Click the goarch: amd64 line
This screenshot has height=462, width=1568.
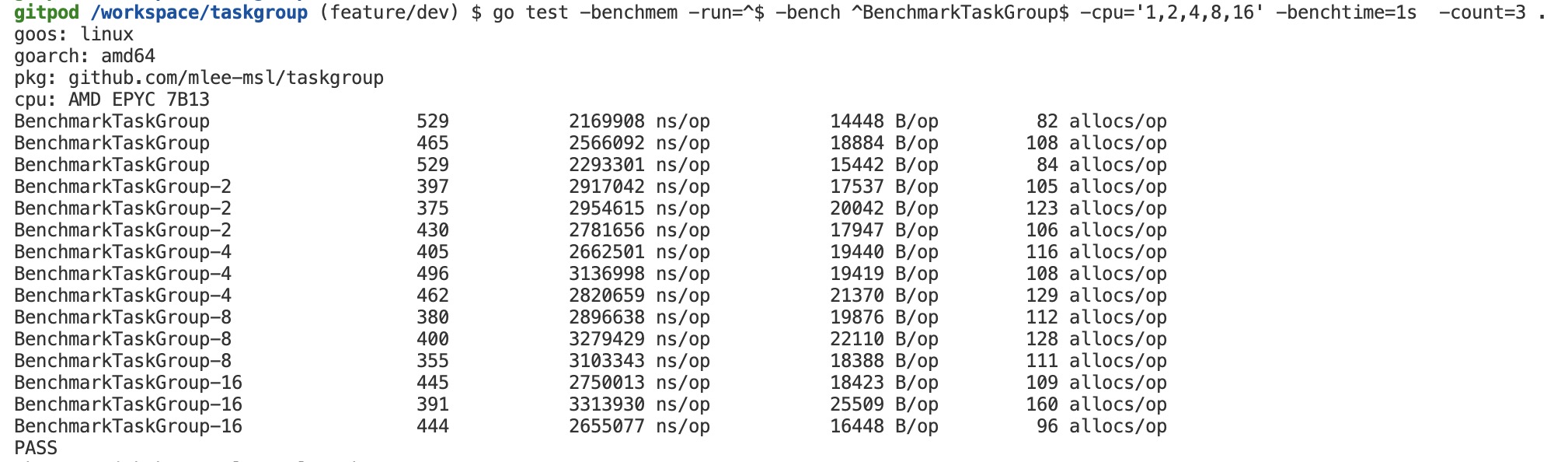tap(85, 56)
